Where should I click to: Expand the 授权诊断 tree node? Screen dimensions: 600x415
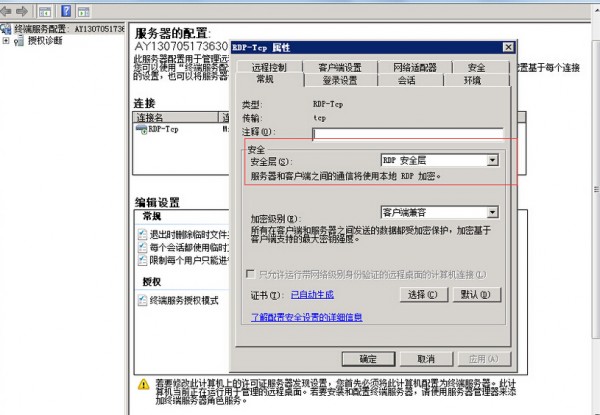[x=7, y=41]
